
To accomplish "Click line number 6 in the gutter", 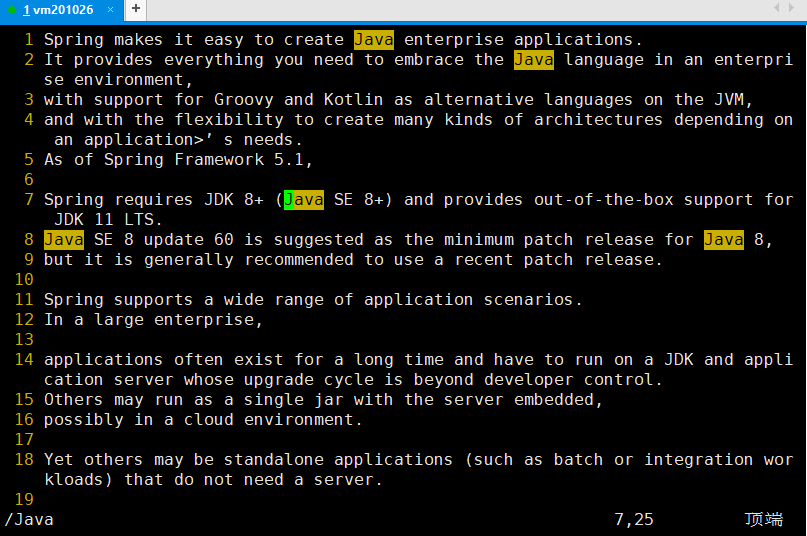I will [29, 180].
